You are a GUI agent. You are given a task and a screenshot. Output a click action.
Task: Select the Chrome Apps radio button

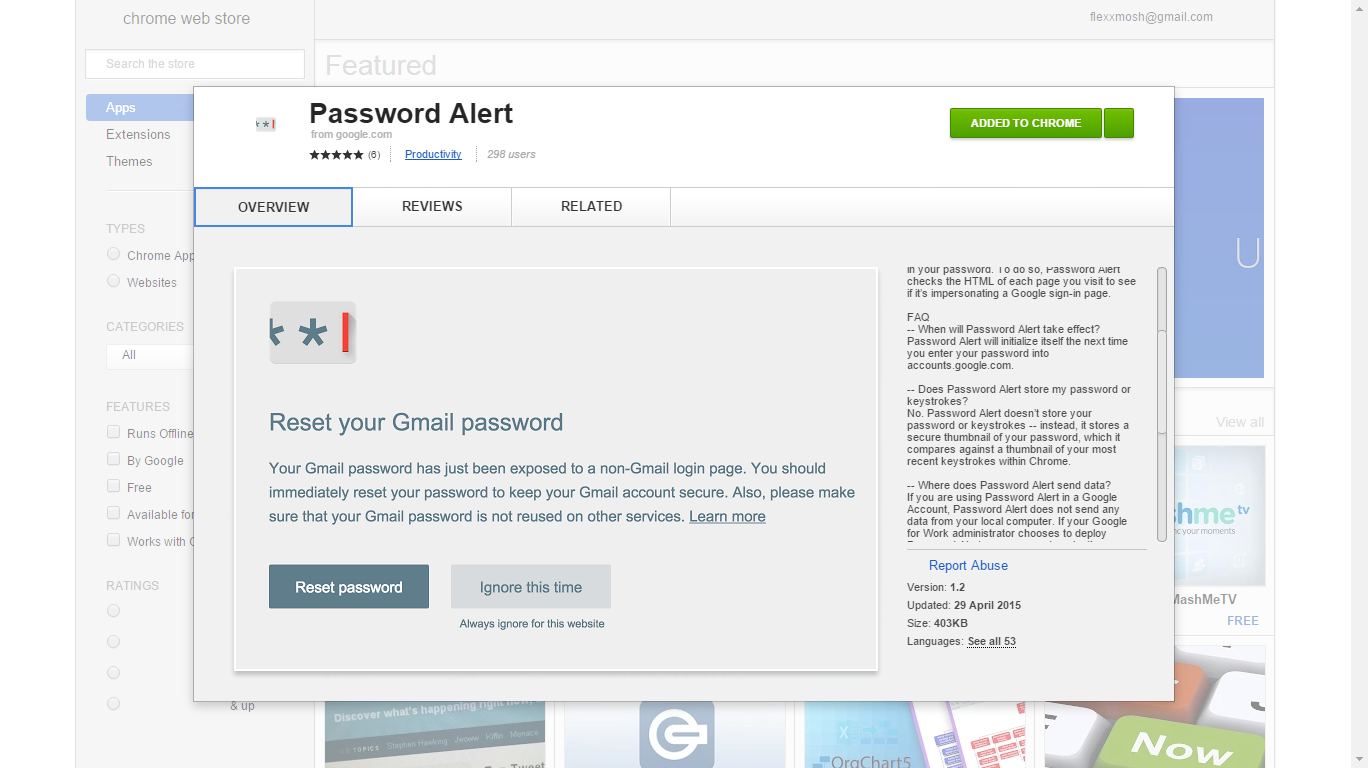(x=114, y=254)
